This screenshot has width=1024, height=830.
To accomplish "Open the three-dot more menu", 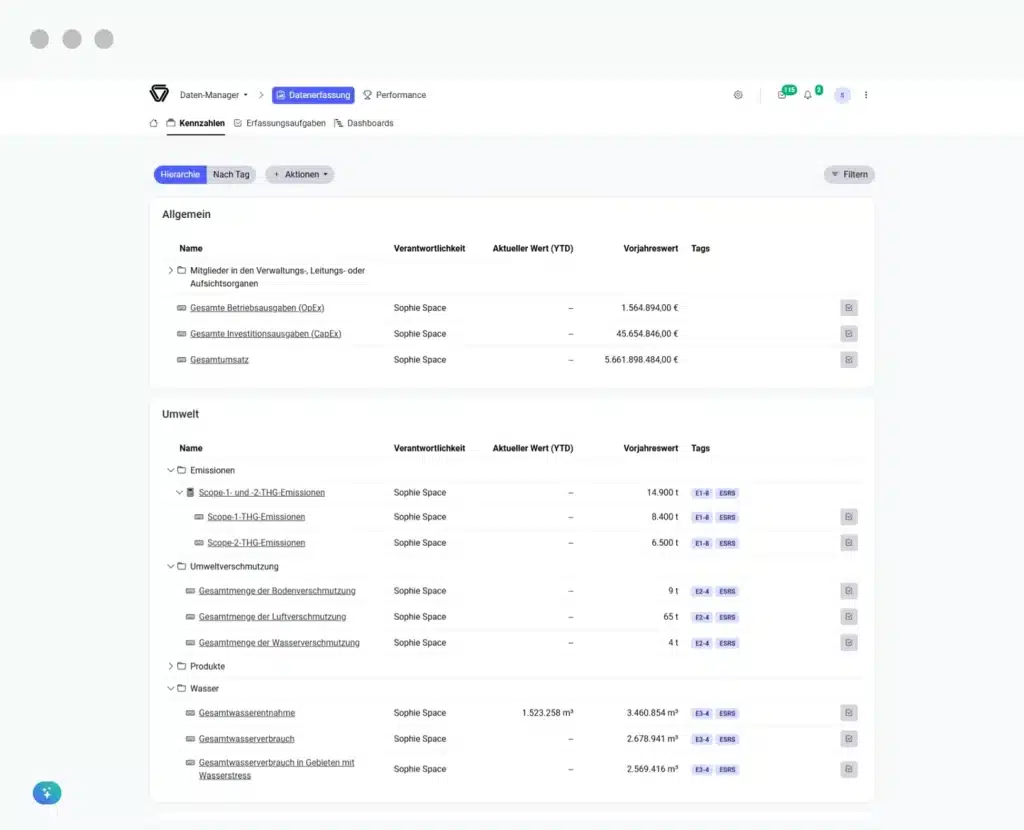I will pyautogui.click(x=866, y=95).
